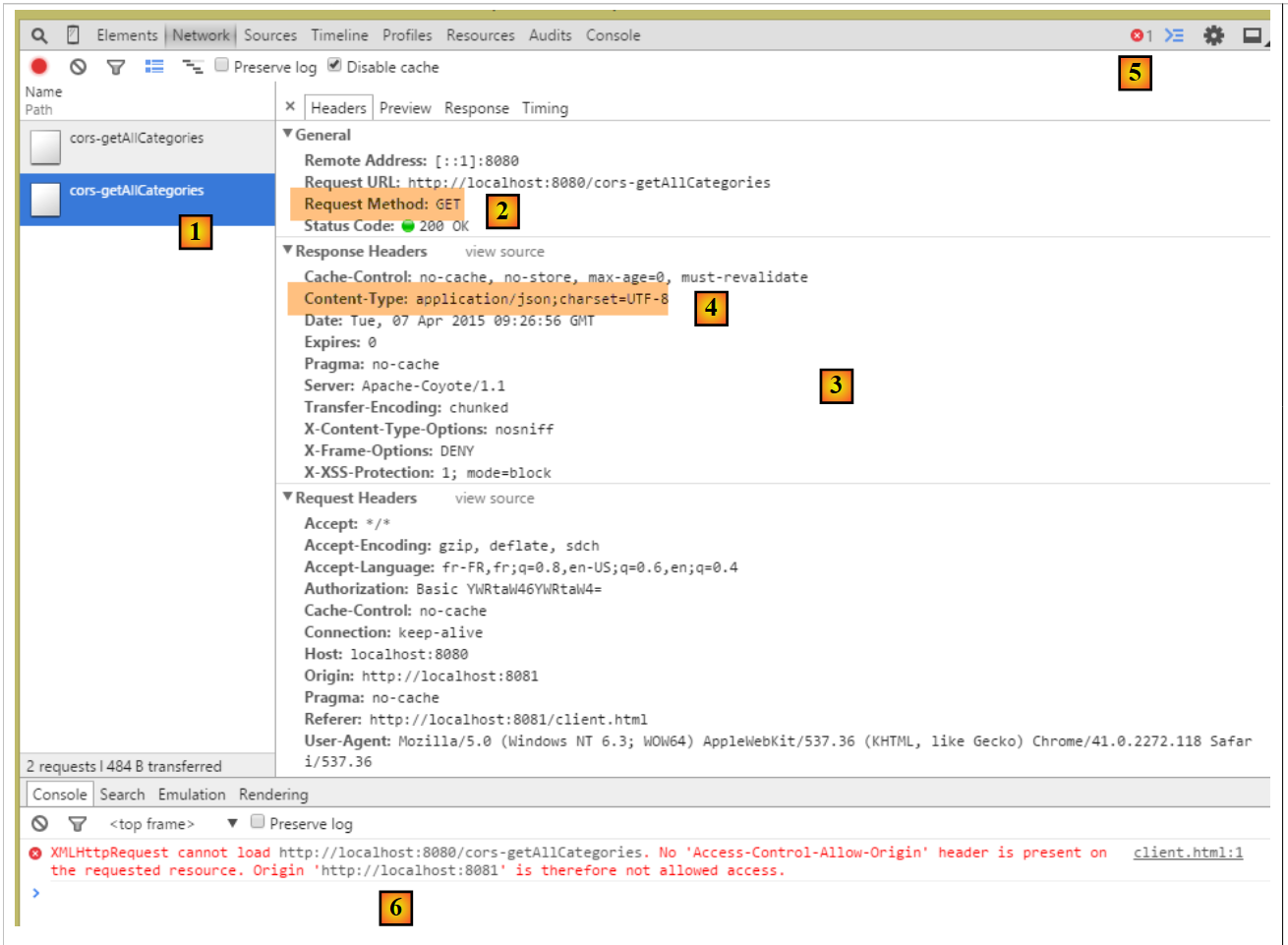Open the top frame dropdown
Viewport: 1288px width, 945px height.
point(232,823)
